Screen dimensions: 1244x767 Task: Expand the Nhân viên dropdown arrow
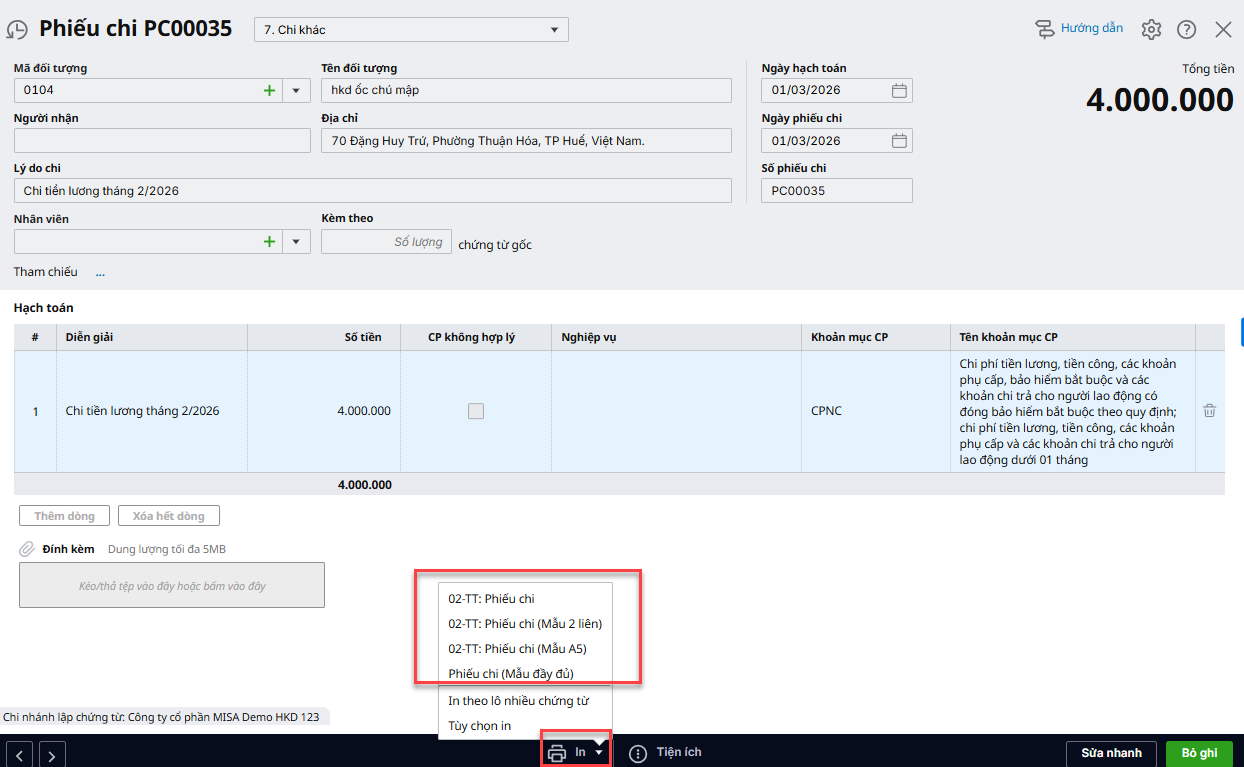point(296,241)
